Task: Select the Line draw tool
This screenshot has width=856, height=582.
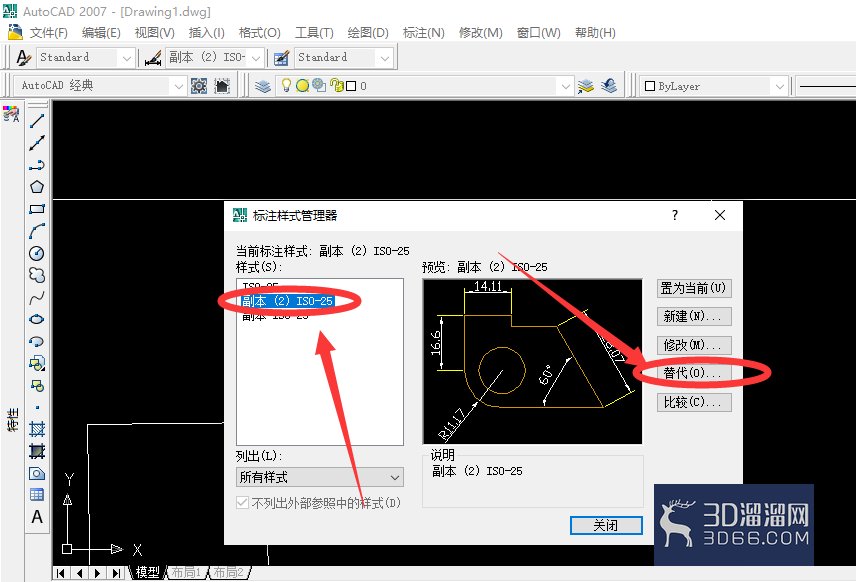Action: pos(37,121)
